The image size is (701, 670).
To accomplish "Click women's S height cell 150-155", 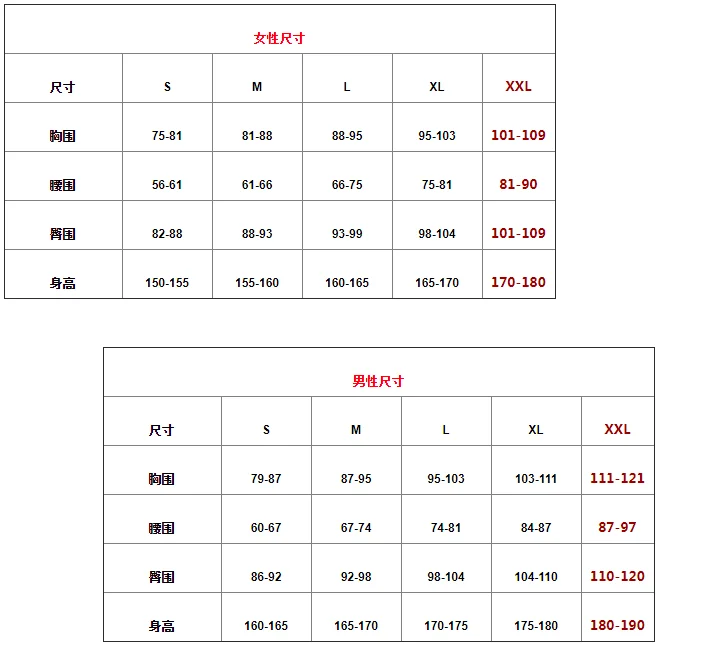I will (x=167, y=283).
